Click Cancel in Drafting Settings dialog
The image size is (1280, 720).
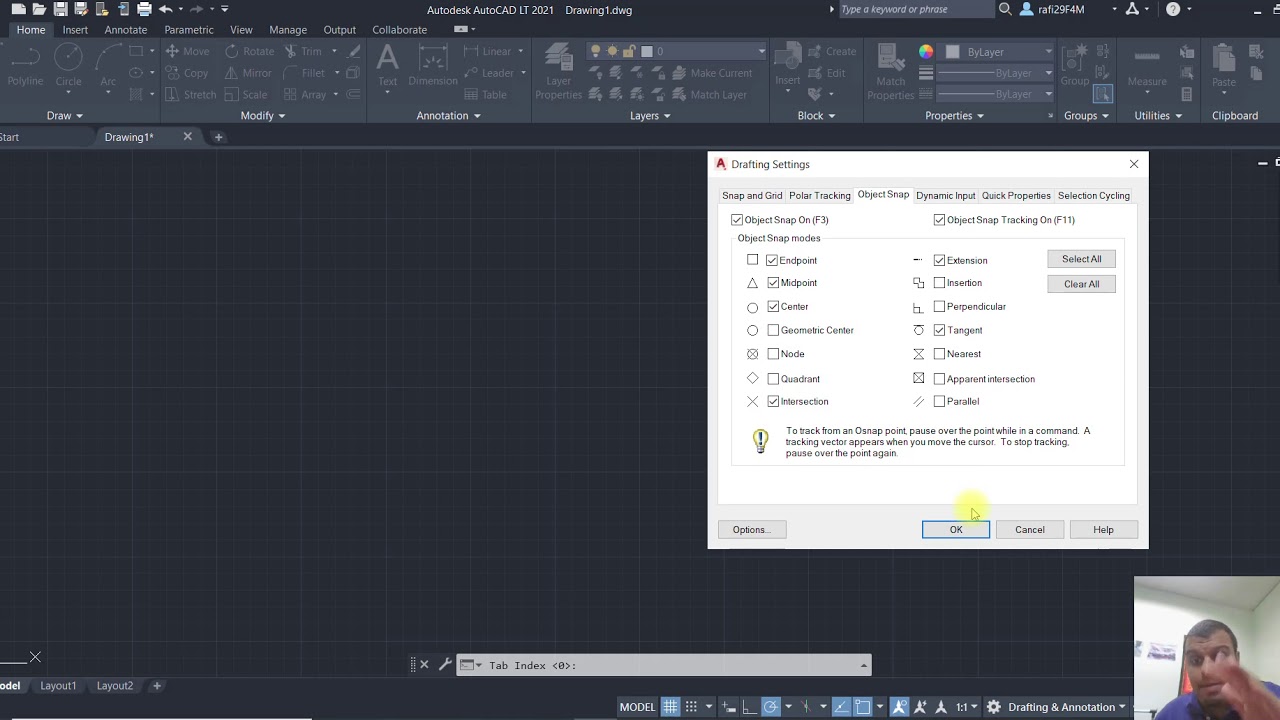tap(1030, 530)
